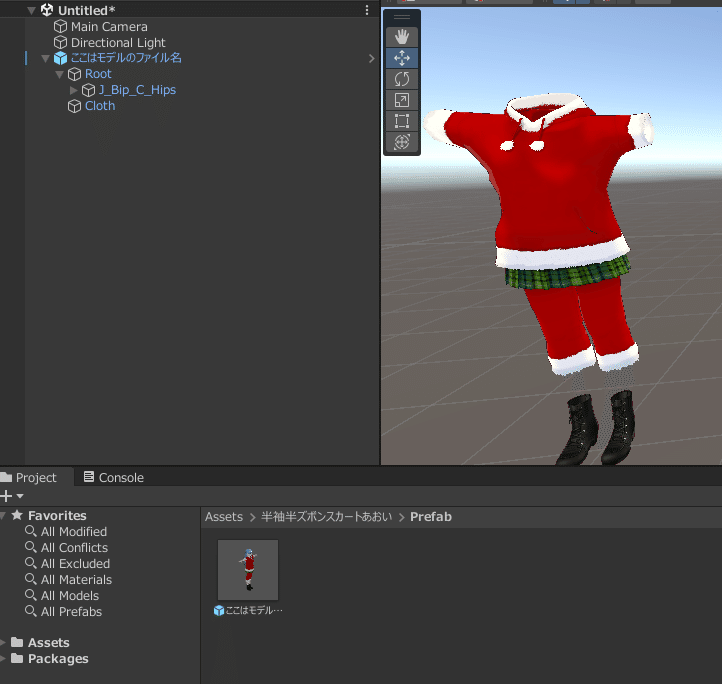
Task: Select the combined Transform tool
Action: (x=402, y=142)
